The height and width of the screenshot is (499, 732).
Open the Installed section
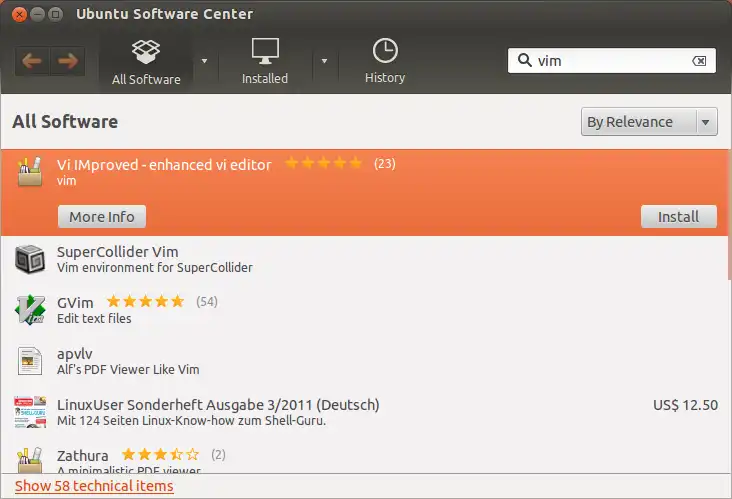(265, 62)
